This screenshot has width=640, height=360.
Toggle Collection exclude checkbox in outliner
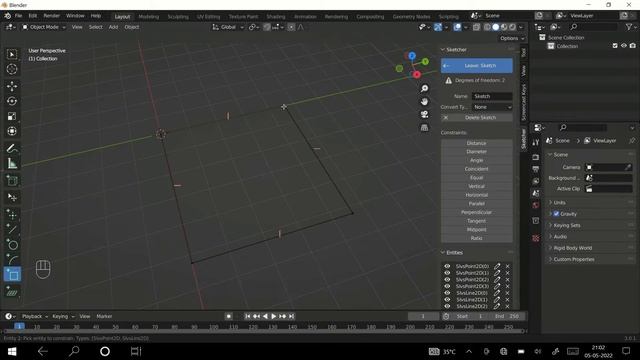615,46
